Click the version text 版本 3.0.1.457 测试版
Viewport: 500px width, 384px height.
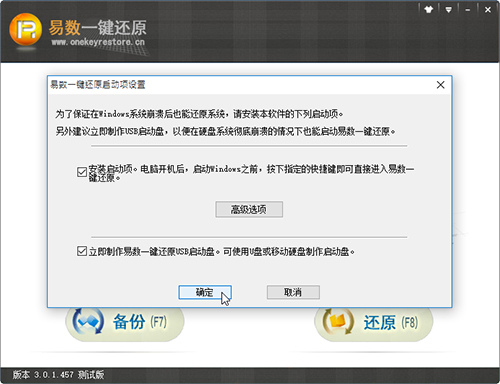[58, 375]
